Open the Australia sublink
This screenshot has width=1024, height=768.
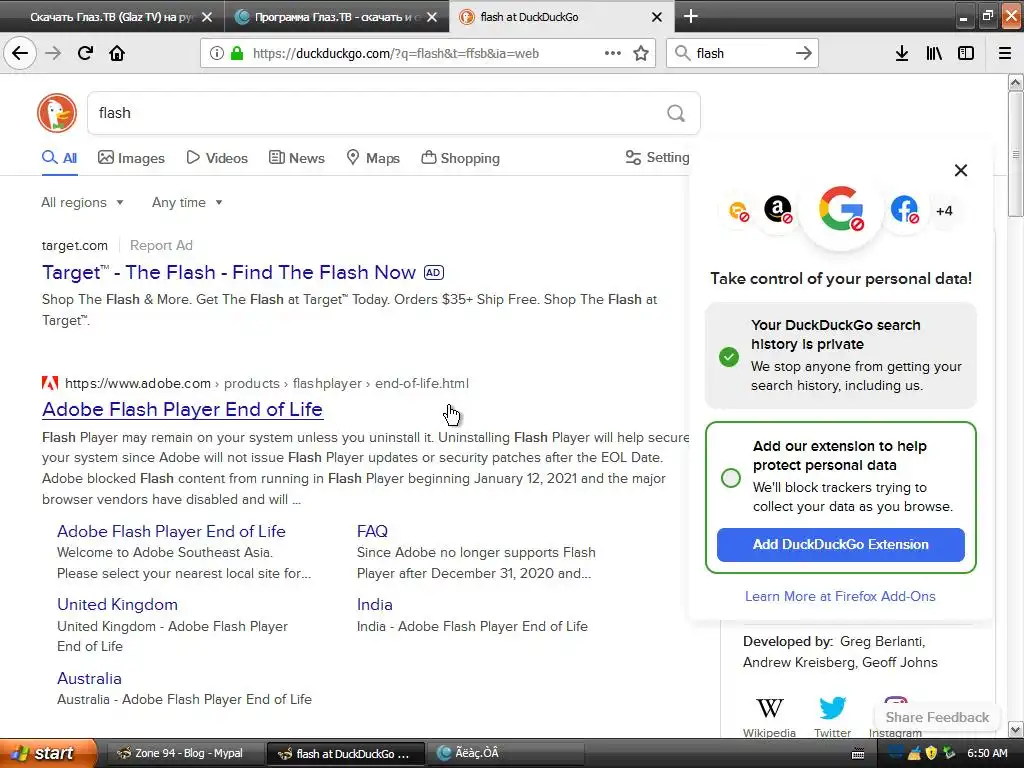pyautogui.click(x=89, y=679)
